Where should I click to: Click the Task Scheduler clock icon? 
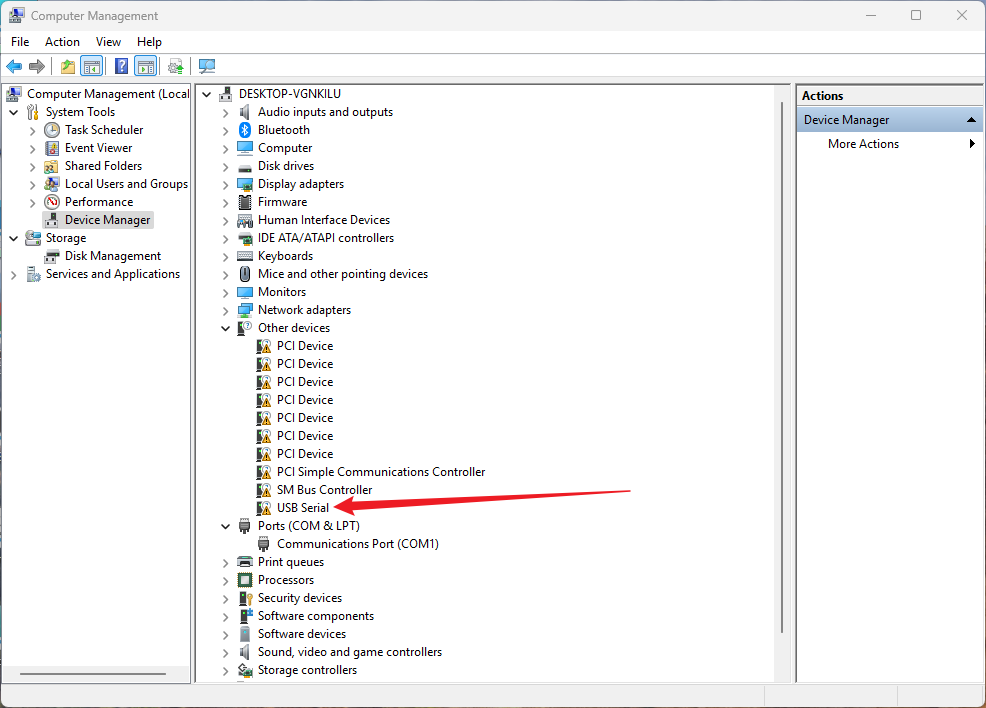52,130
